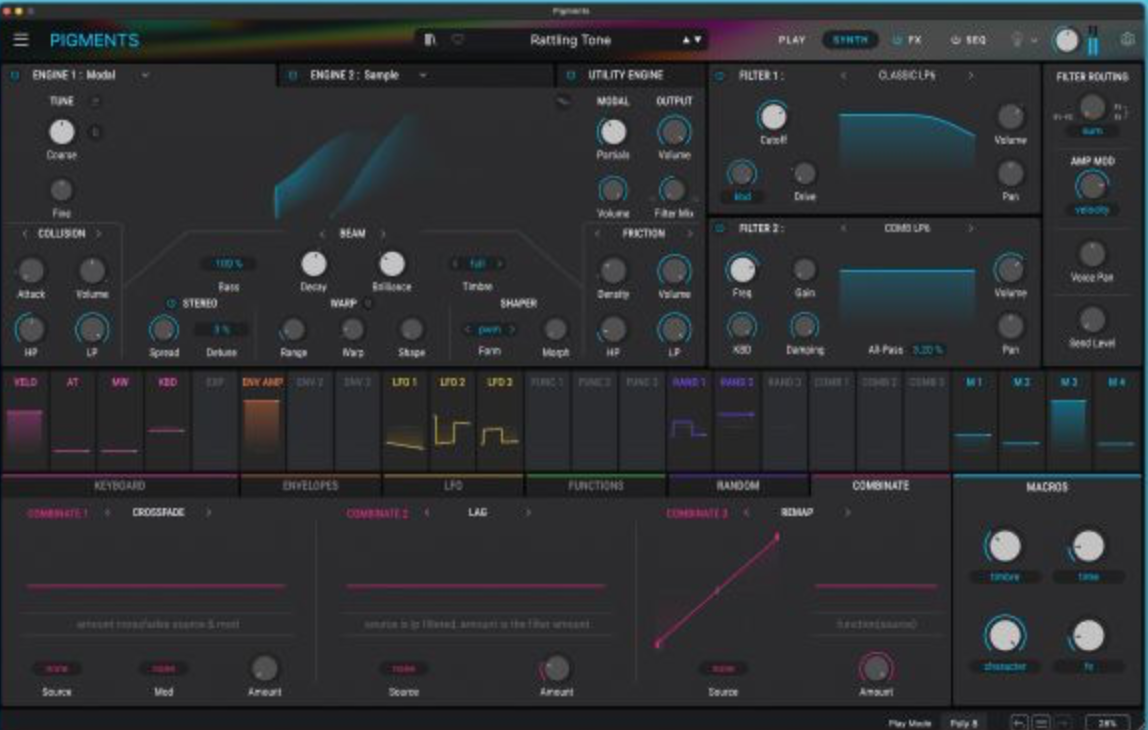Switch Filter 1 to next filter type
Image resolution: width=1148 pixels, height=730 pixels.
tap(971, 75)
